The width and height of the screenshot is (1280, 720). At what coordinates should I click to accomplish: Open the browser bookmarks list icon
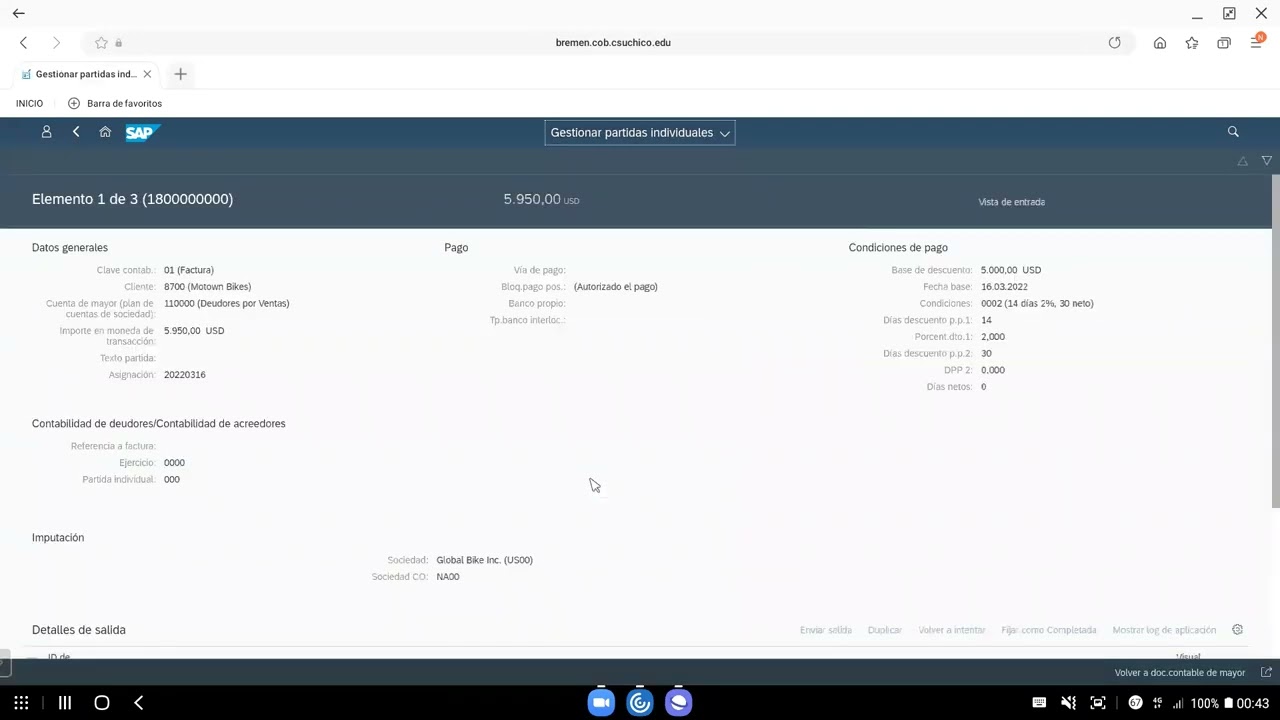(1192, 43)
